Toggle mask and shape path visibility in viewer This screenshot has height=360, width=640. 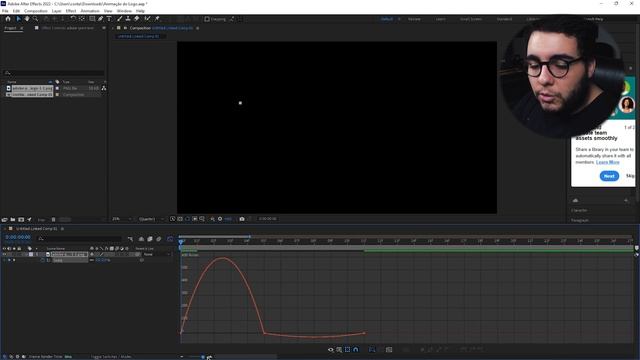[x=187, y=219]
